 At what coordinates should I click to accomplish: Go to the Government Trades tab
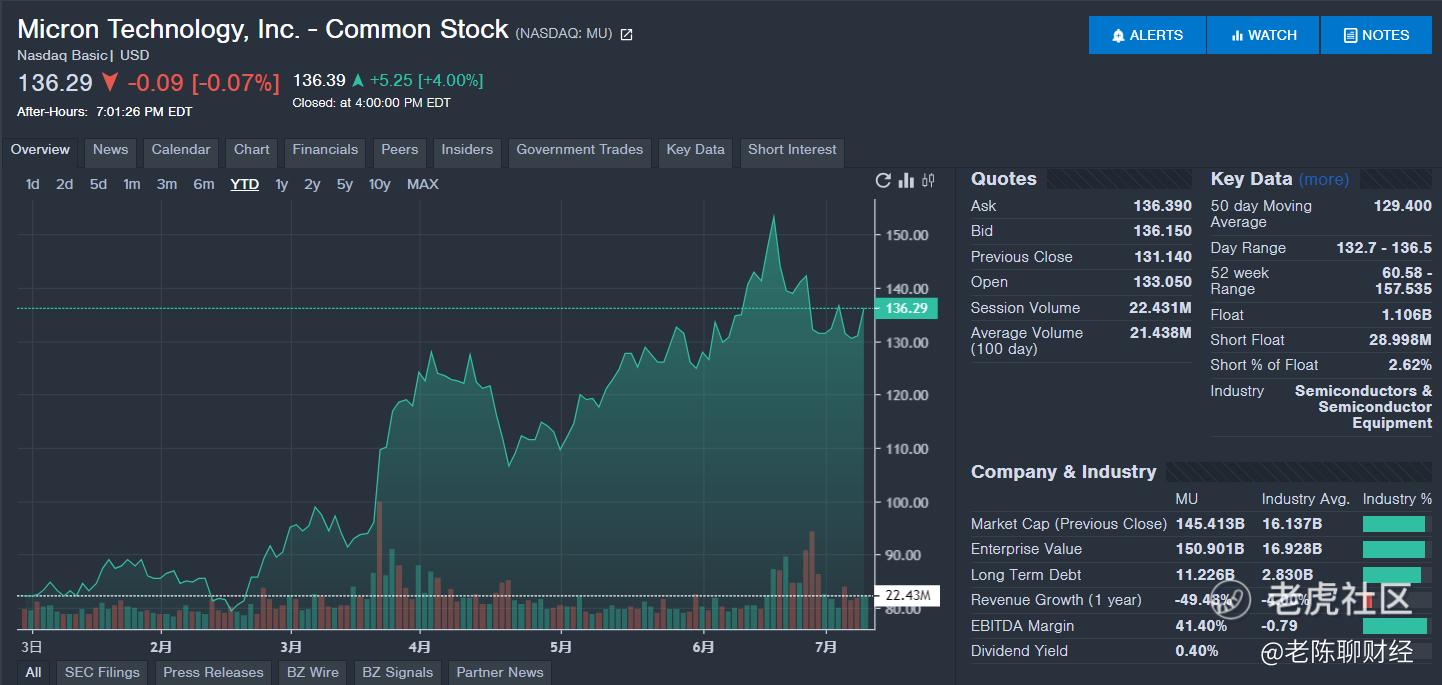pyautogui.click(x=579, y=150)
